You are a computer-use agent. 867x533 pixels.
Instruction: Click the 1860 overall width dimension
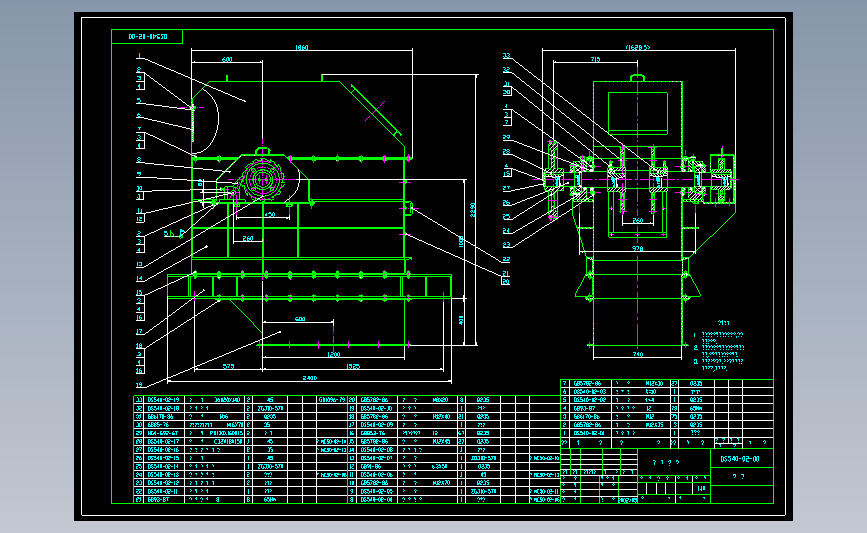(301, 48)
